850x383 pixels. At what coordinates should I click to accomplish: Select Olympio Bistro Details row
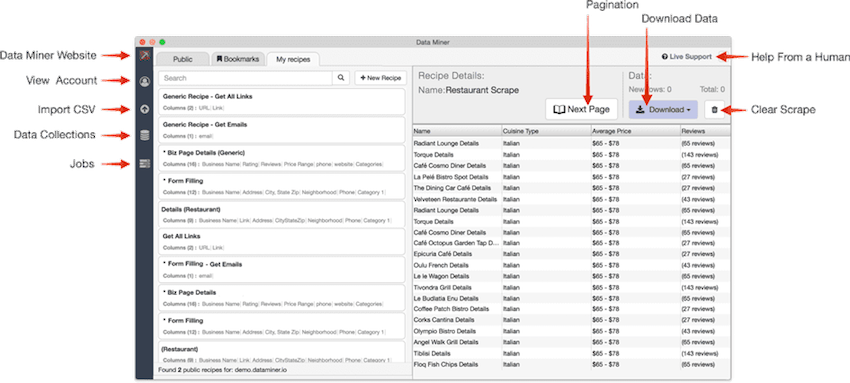[x=571, y=332]
